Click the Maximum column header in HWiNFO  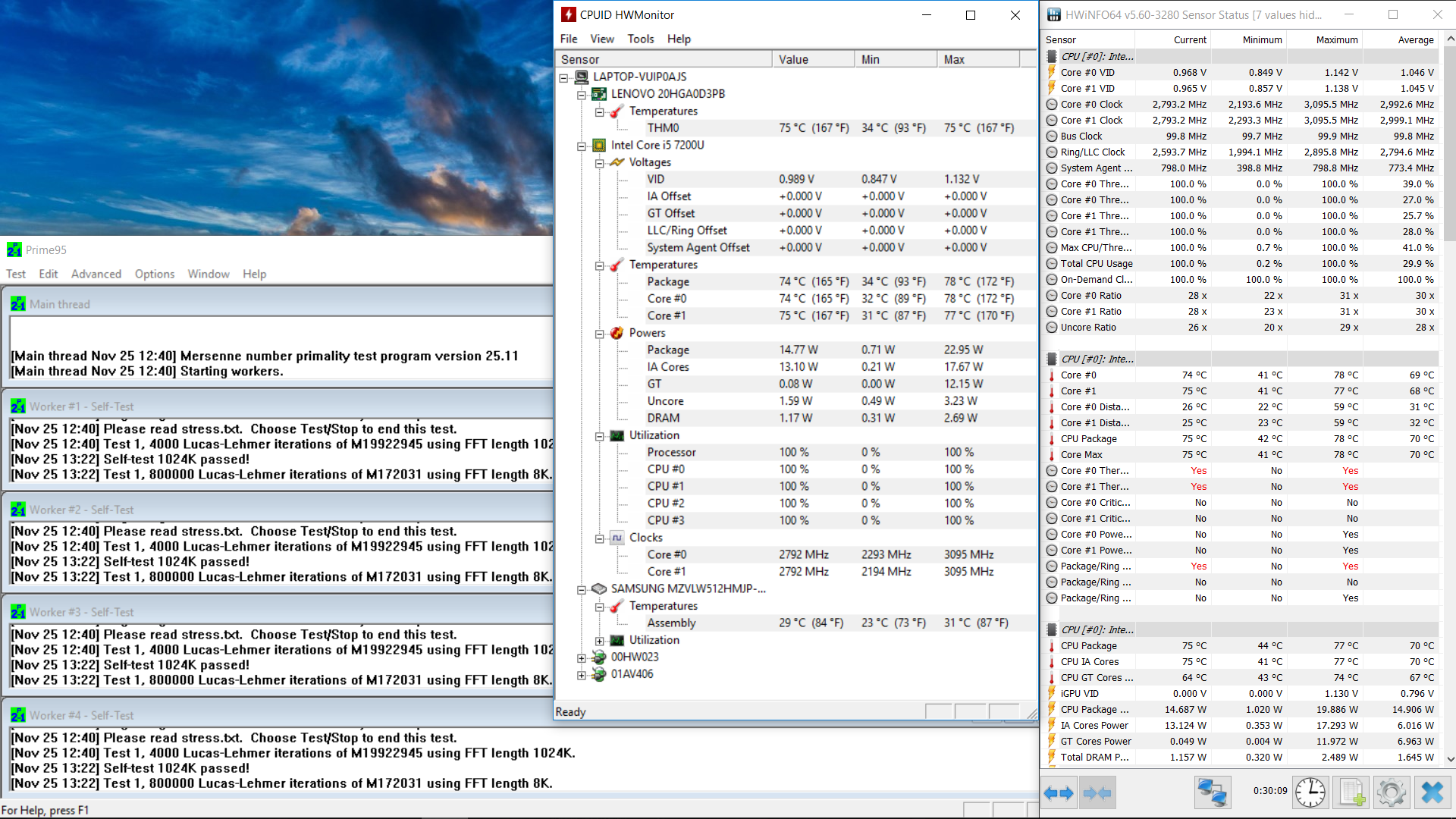tap(1324, 39)
